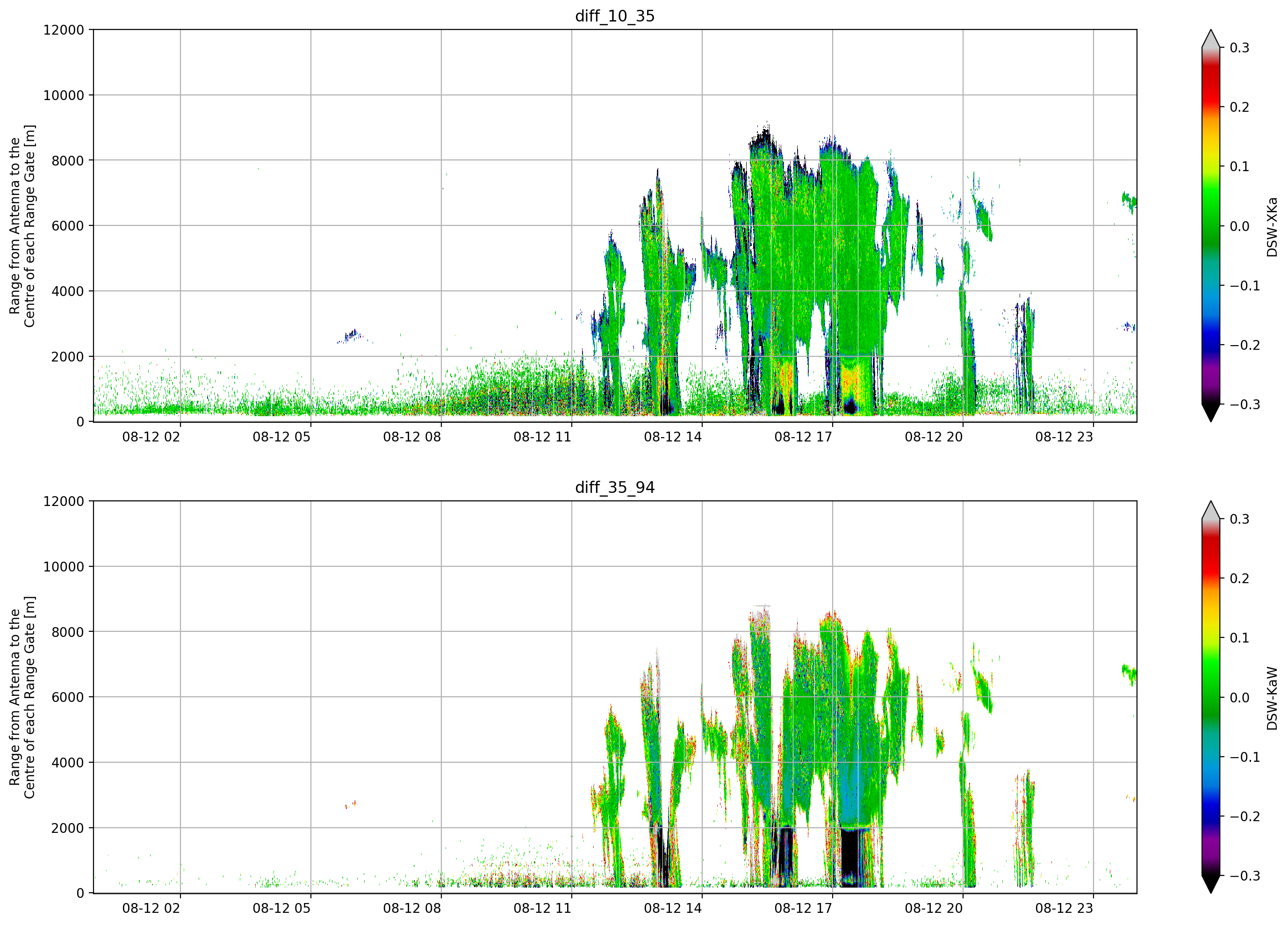Viewport: 1288px width, 925px height.
Task: Select the DSW-XKa colorbar label
Action: pyautogui.click(x=1272, y=227)
